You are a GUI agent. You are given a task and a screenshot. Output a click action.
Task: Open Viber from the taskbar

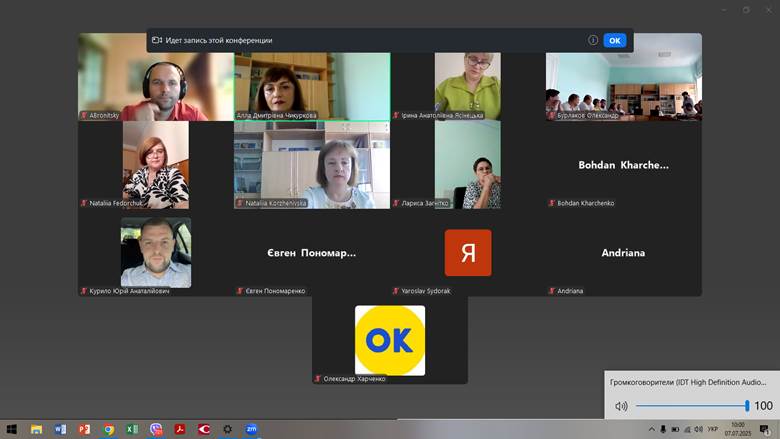tap(156, 429)
